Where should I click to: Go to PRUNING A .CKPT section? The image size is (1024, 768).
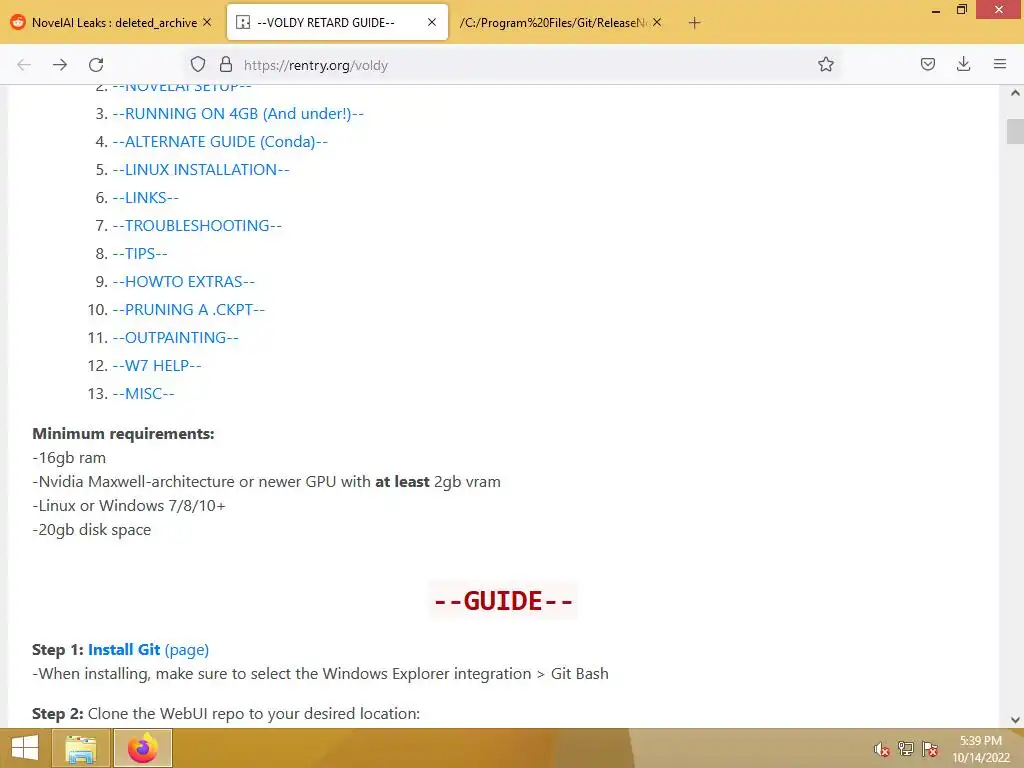(x=189, y=310)
